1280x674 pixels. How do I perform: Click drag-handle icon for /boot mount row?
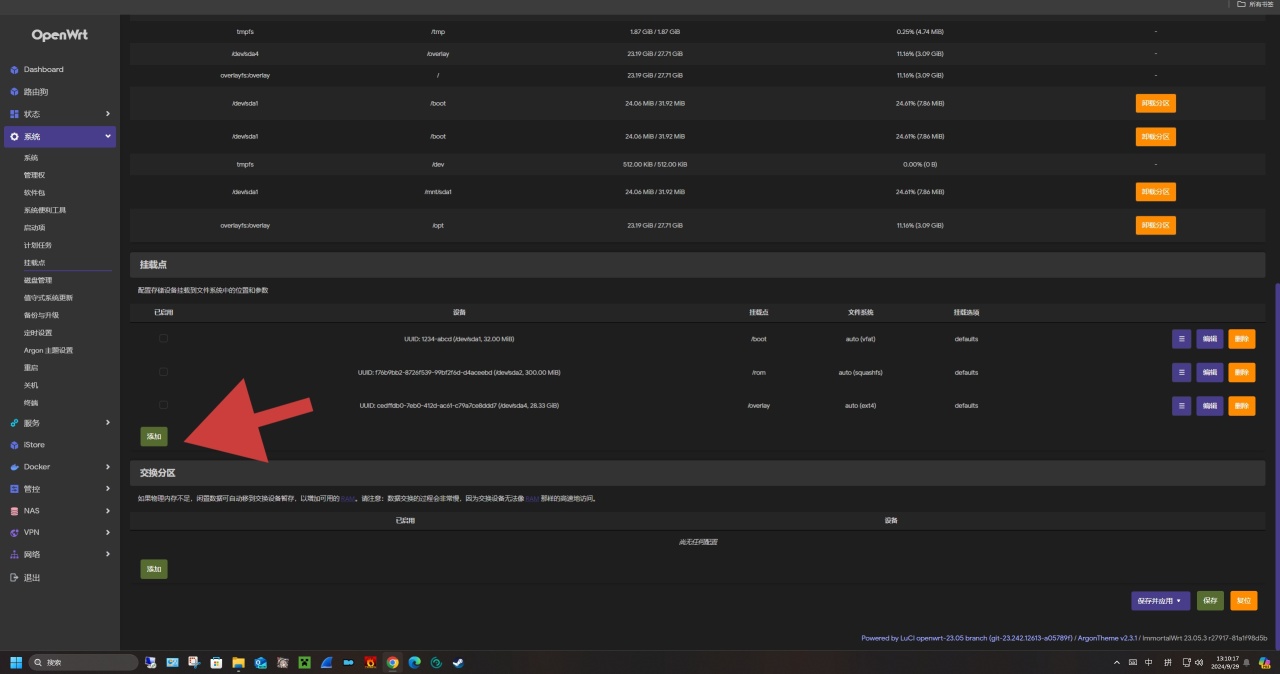[x=1181, y=339]
